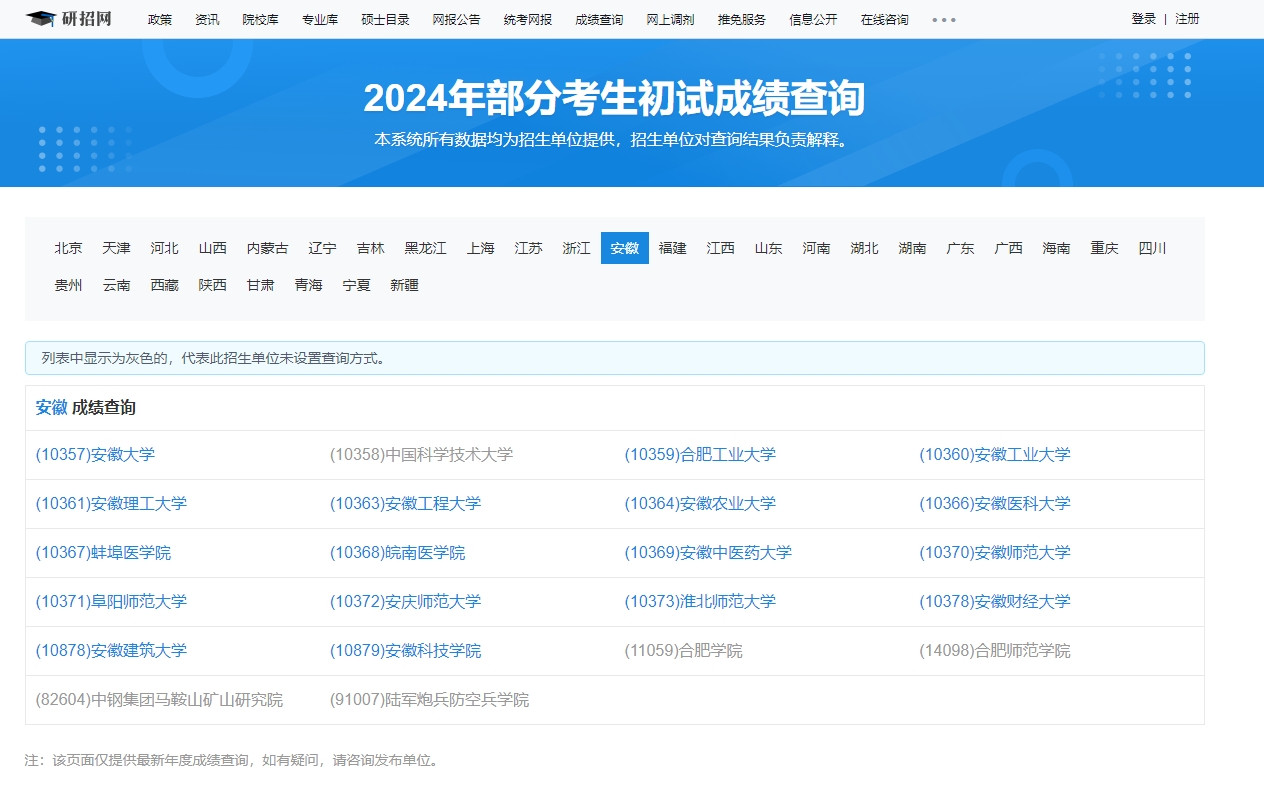Choose 四川 province tab

[1153, 248]
